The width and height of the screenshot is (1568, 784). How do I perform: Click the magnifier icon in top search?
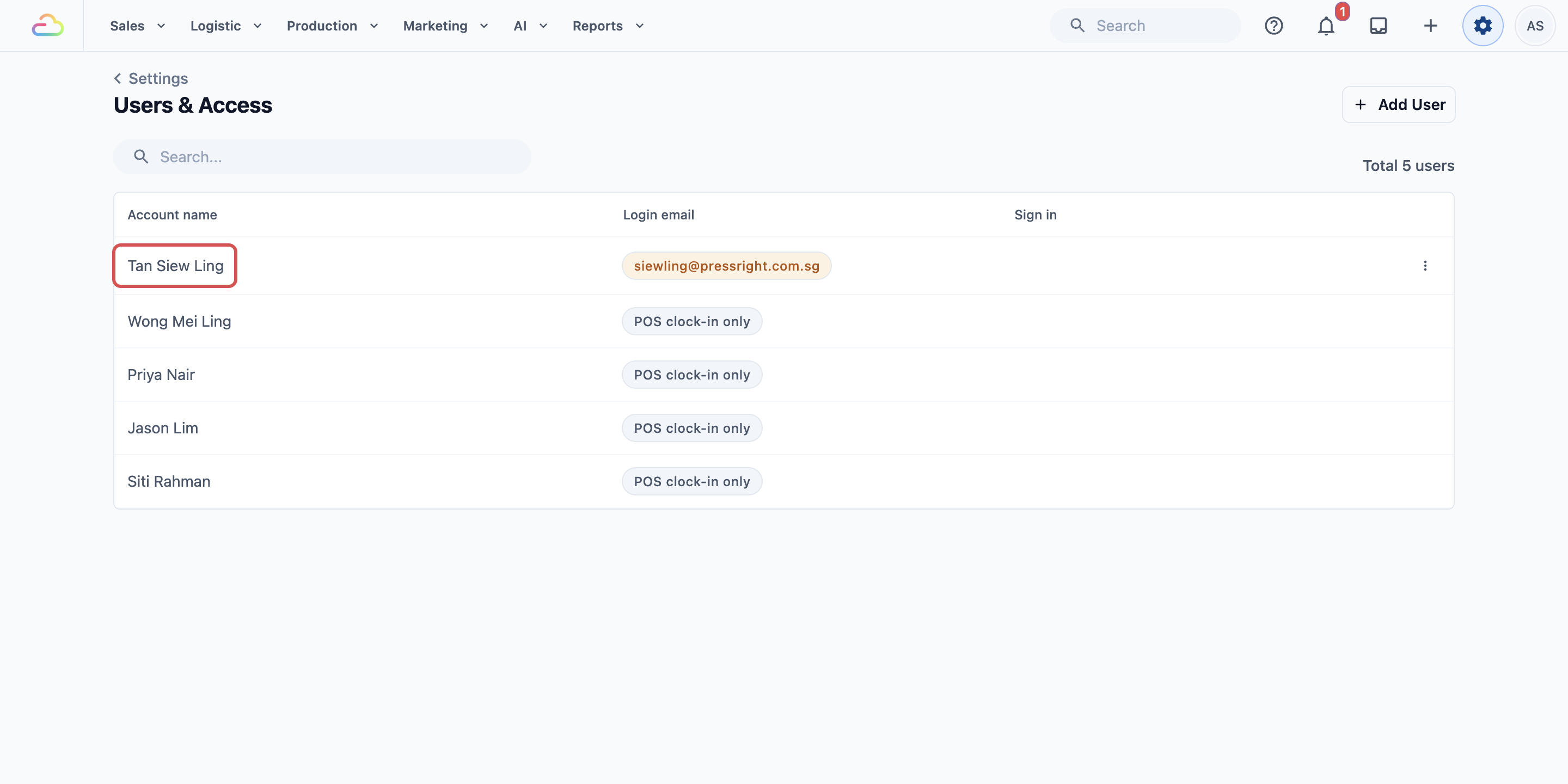tap(1077, 26)
